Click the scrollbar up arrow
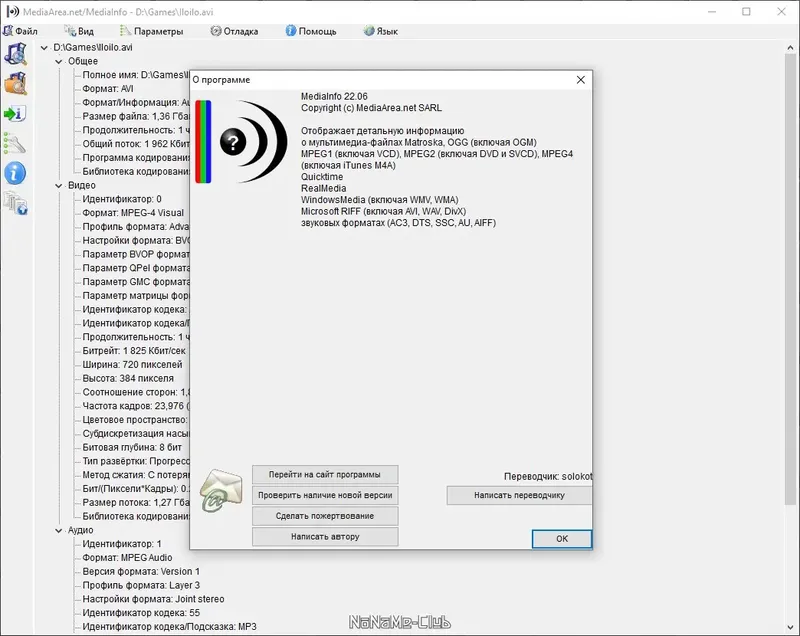 tap(790, 47)
